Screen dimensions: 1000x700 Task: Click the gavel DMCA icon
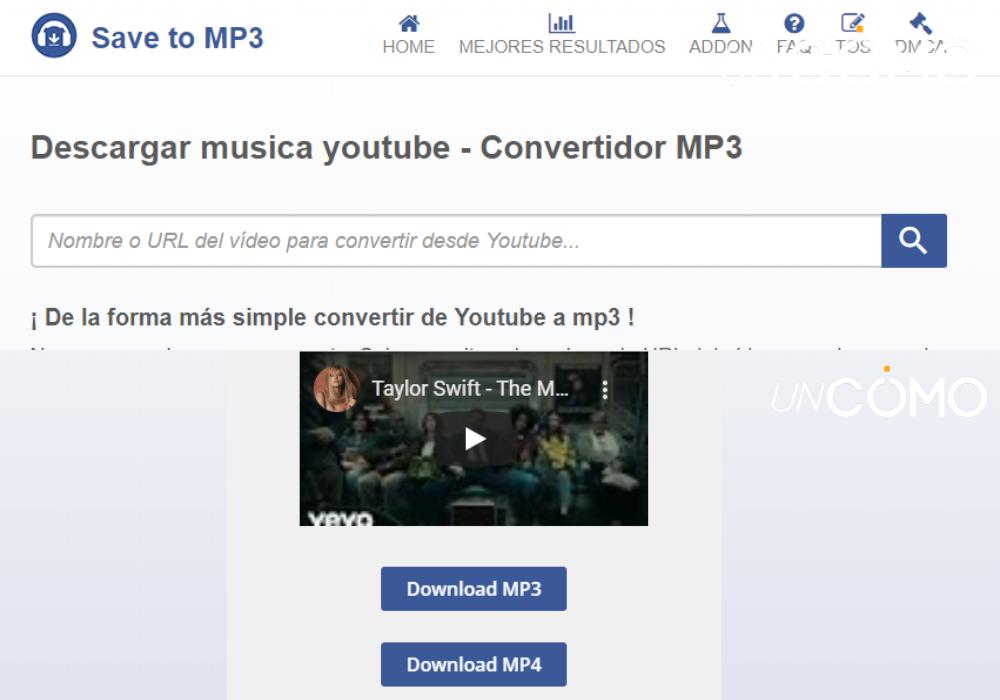coord(920,23)
